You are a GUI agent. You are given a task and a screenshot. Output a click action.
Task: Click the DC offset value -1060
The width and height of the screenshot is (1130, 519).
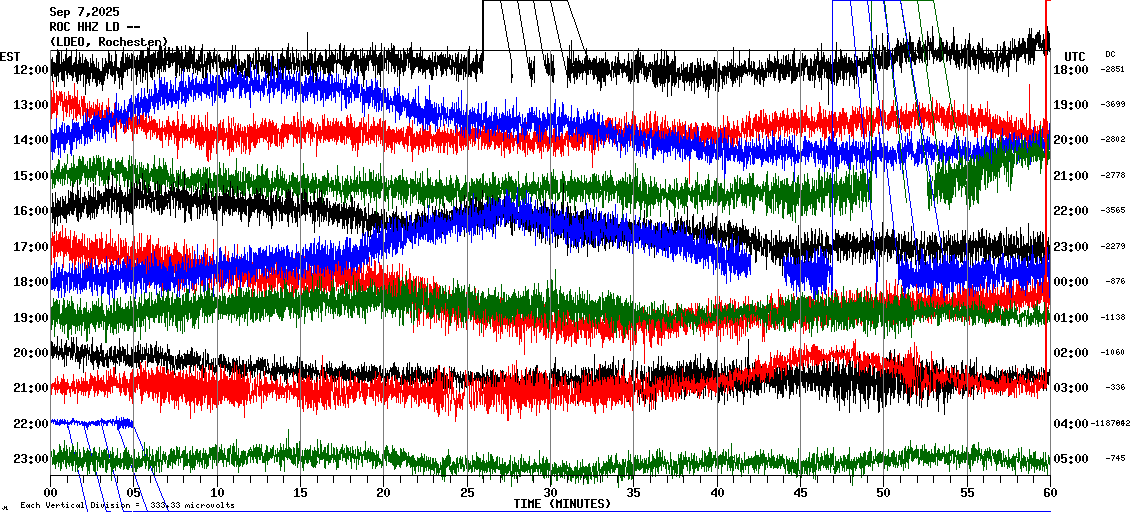(1113, 352)
